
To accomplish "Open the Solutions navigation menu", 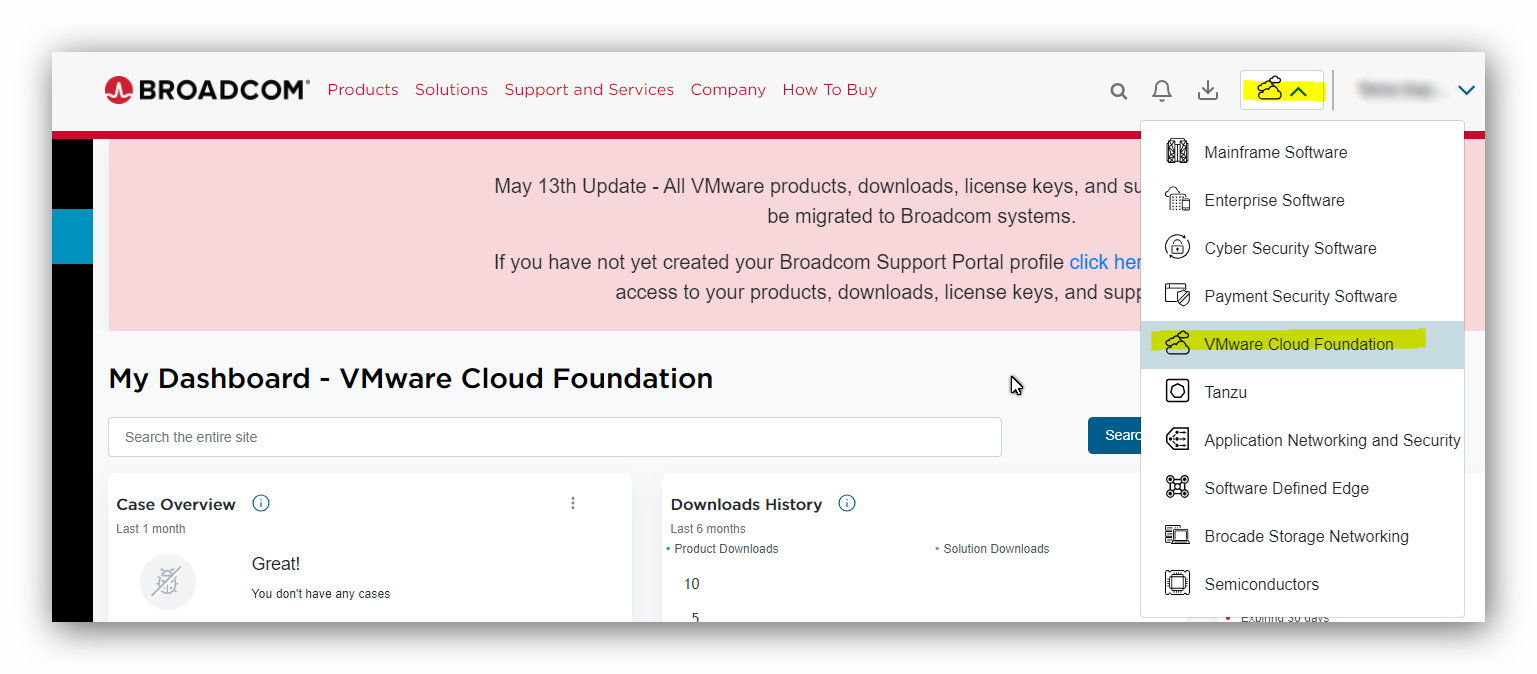I will (451, 90).
